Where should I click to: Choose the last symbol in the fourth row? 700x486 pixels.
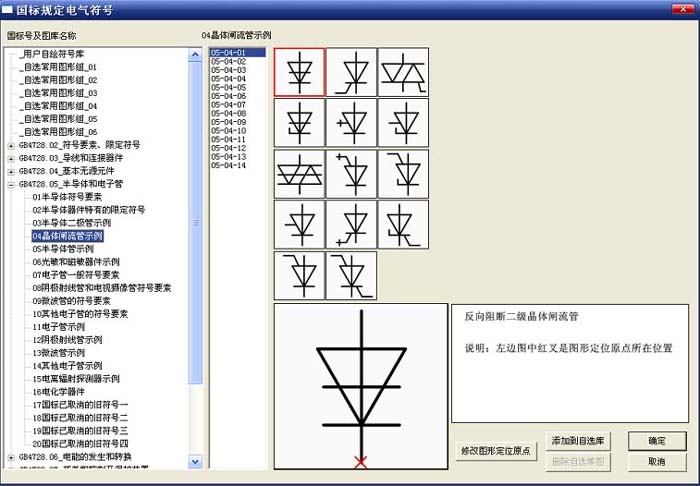point(403,225)
